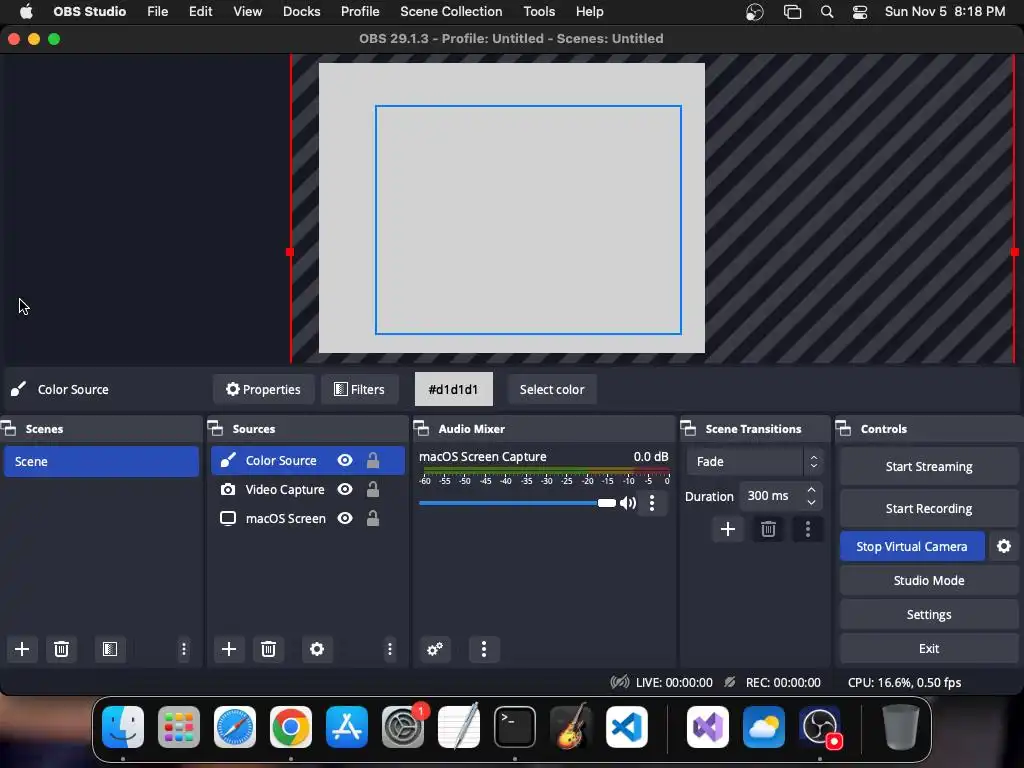Delete the scene transition trash icon

(x=768, y=529)
